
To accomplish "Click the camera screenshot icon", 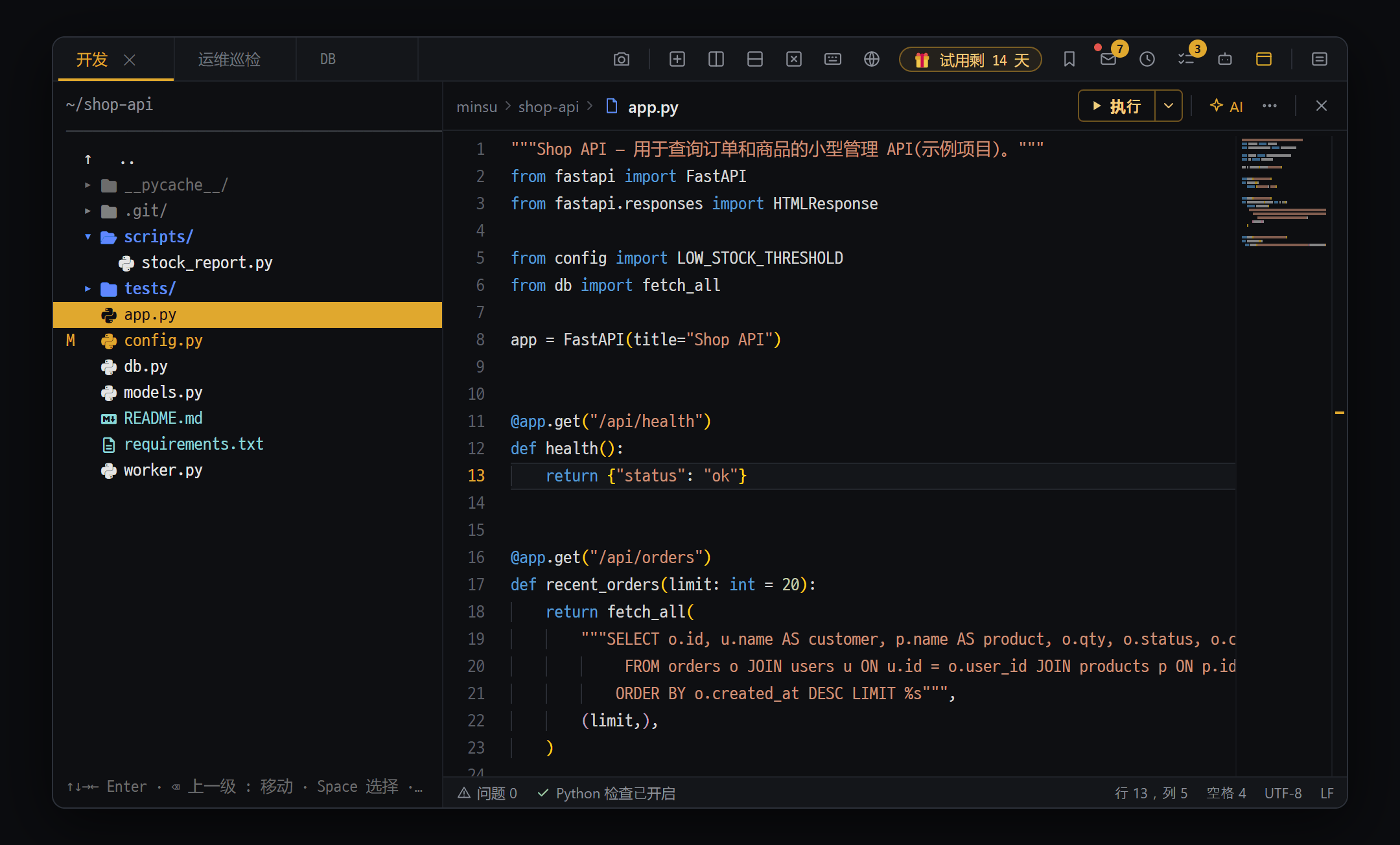I will click(622, 60).
